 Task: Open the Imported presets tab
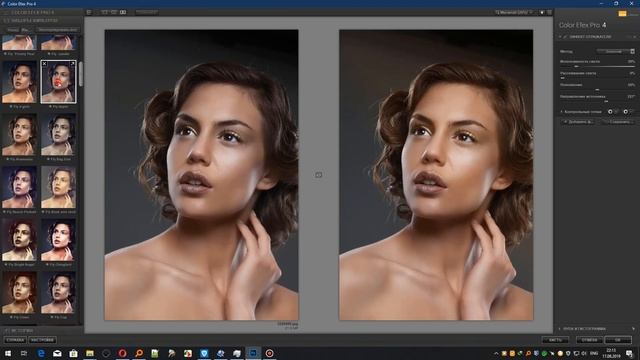pos(58,30)
